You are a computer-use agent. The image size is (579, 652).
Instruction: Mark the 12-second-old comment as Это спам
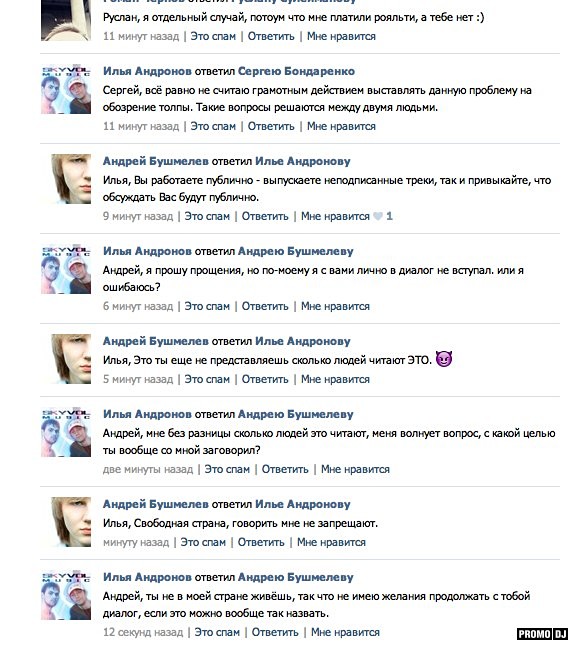pos(217,632)
